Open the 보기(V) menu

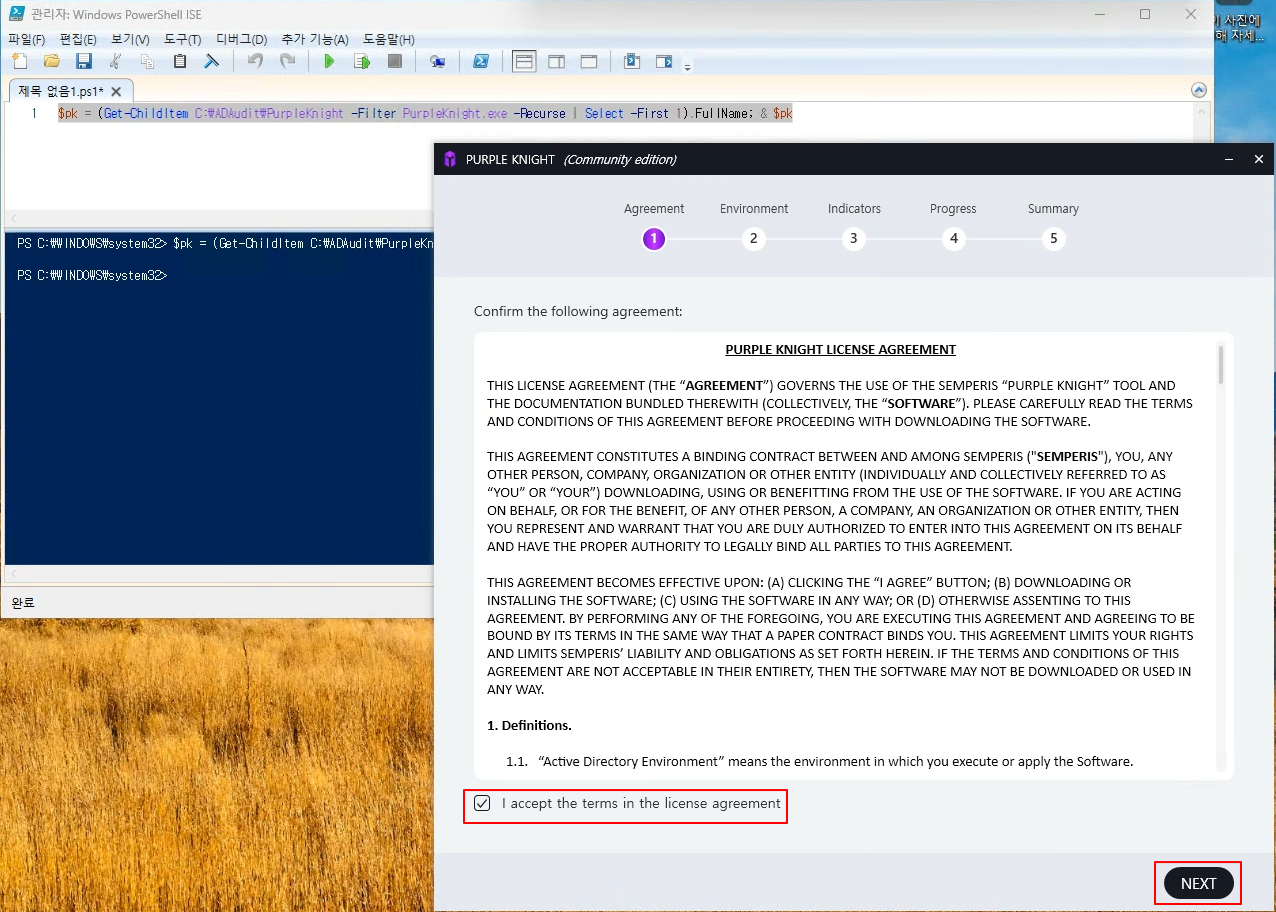click(130, 39)
